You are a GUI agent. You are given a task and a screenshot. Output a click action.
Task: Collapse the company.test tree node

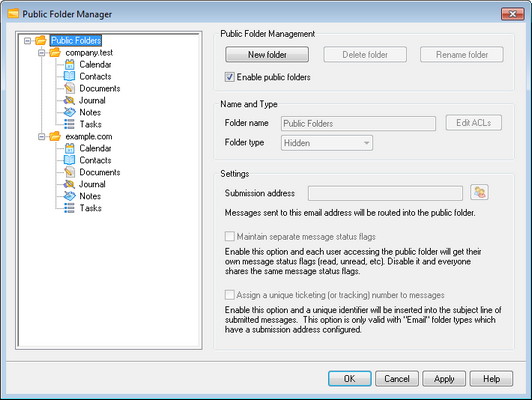(41, 53)
